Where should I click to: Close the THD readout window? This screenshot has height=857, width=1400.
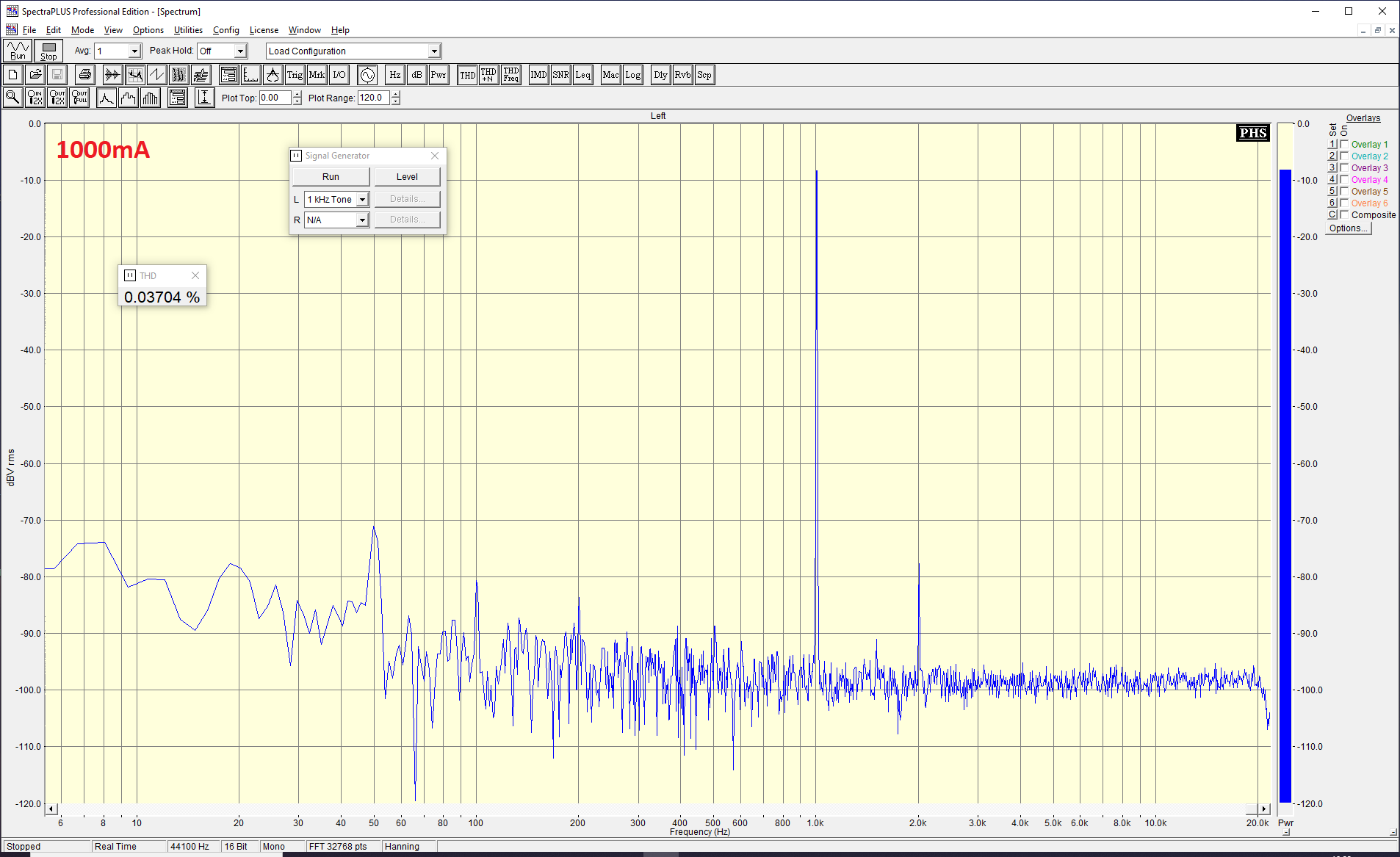[x=195, y=275]
